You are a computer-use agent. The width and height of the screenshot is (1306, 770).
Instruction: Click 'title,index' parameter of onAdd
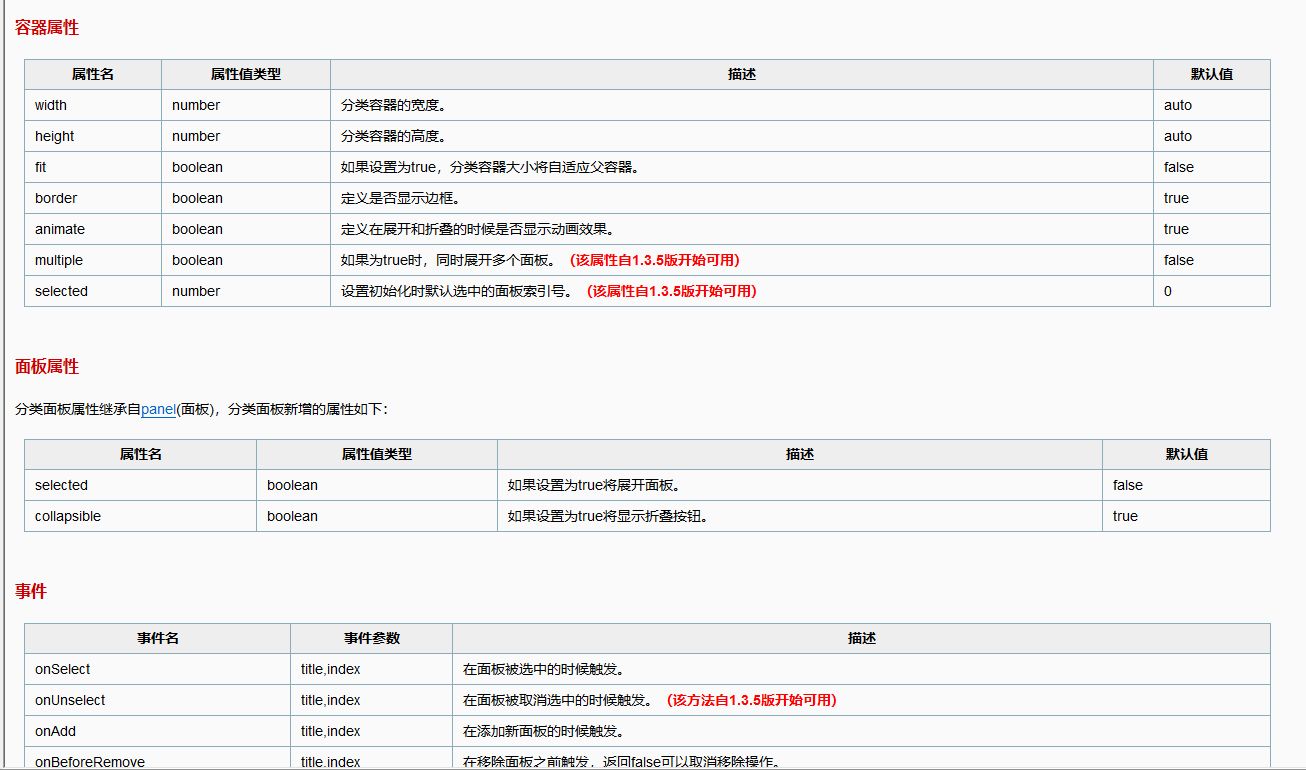[331, 731]
